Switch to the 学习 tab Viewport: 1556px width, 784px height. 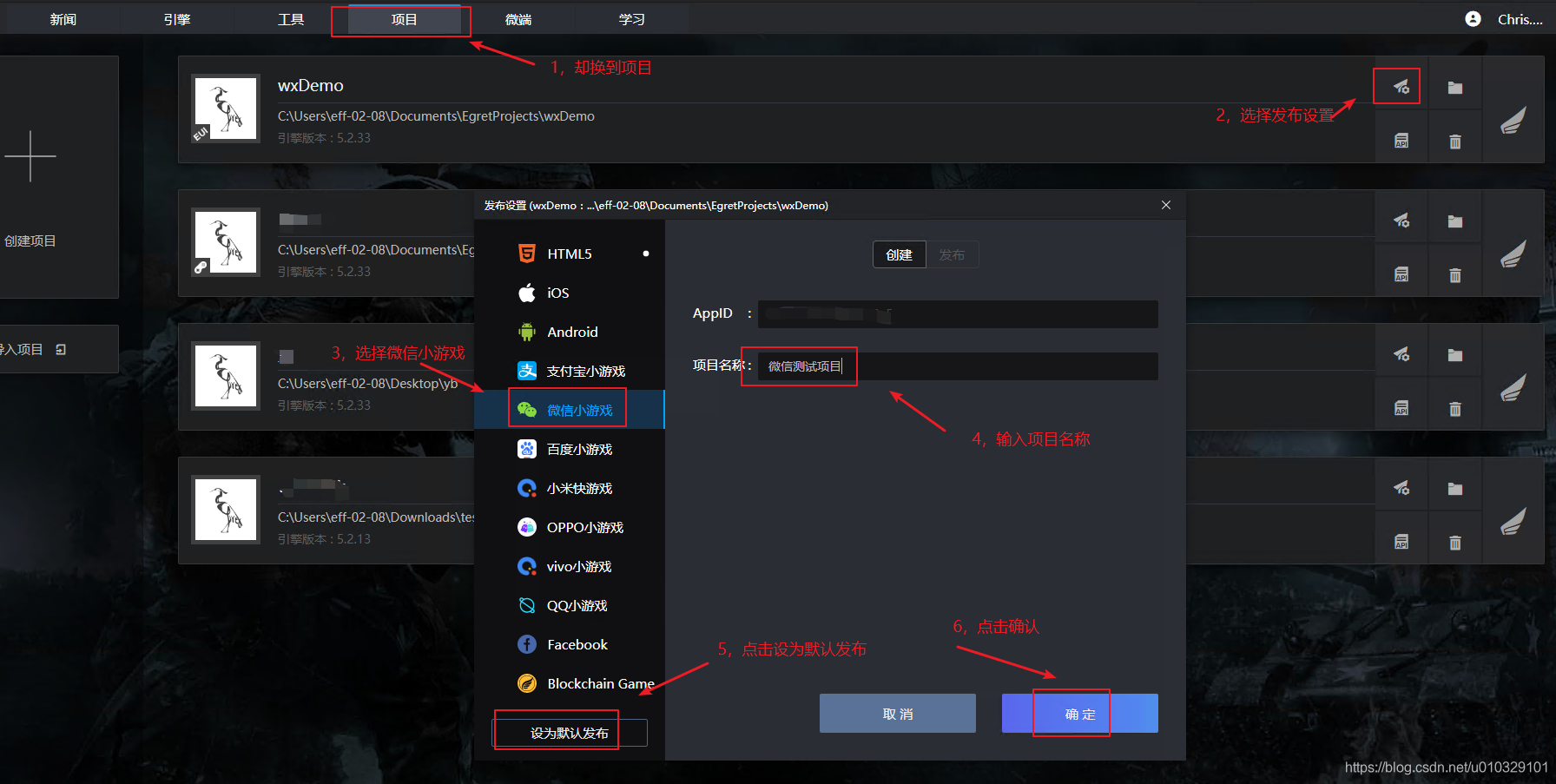coord(632,19)
